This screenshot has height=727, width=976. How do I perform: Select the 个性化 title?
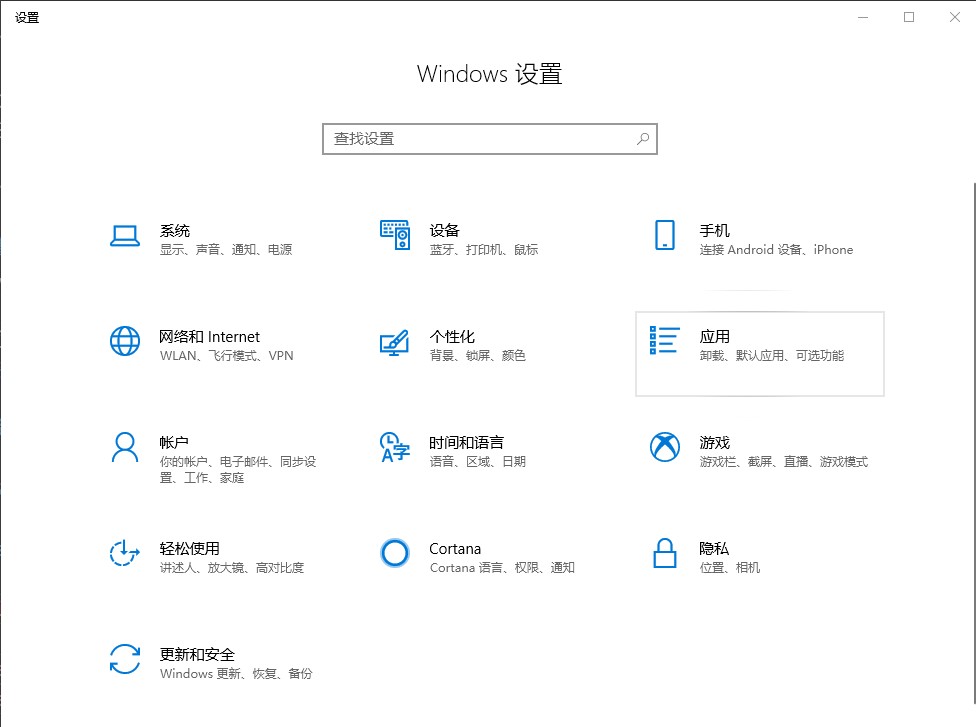point(452,337)
